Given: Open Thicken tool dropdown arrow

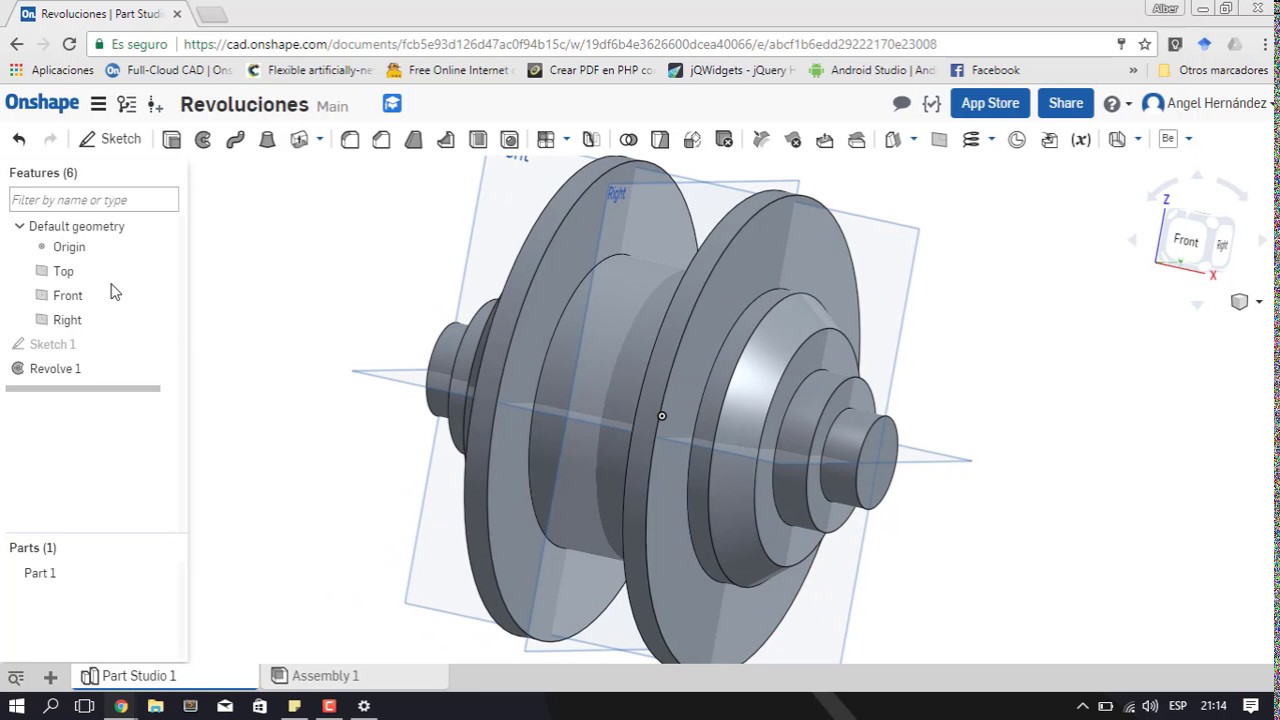Looking at the screenshot, I should pyautogui.click(x=319, y=140).
